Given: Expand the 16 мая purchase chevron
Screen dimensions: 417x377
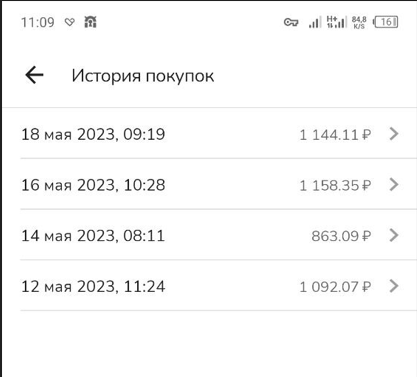Looking at the screenshot, I should [x=394, y=184].
